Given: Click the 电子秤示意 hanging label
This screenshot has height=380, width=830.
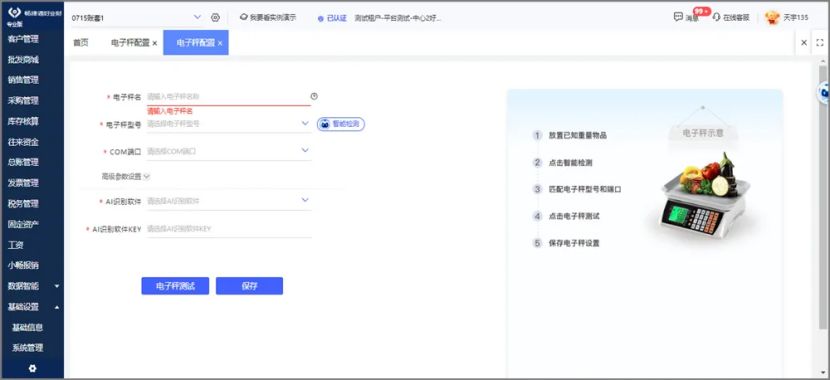Looking at the screenshot, I should tap(702, 133).
